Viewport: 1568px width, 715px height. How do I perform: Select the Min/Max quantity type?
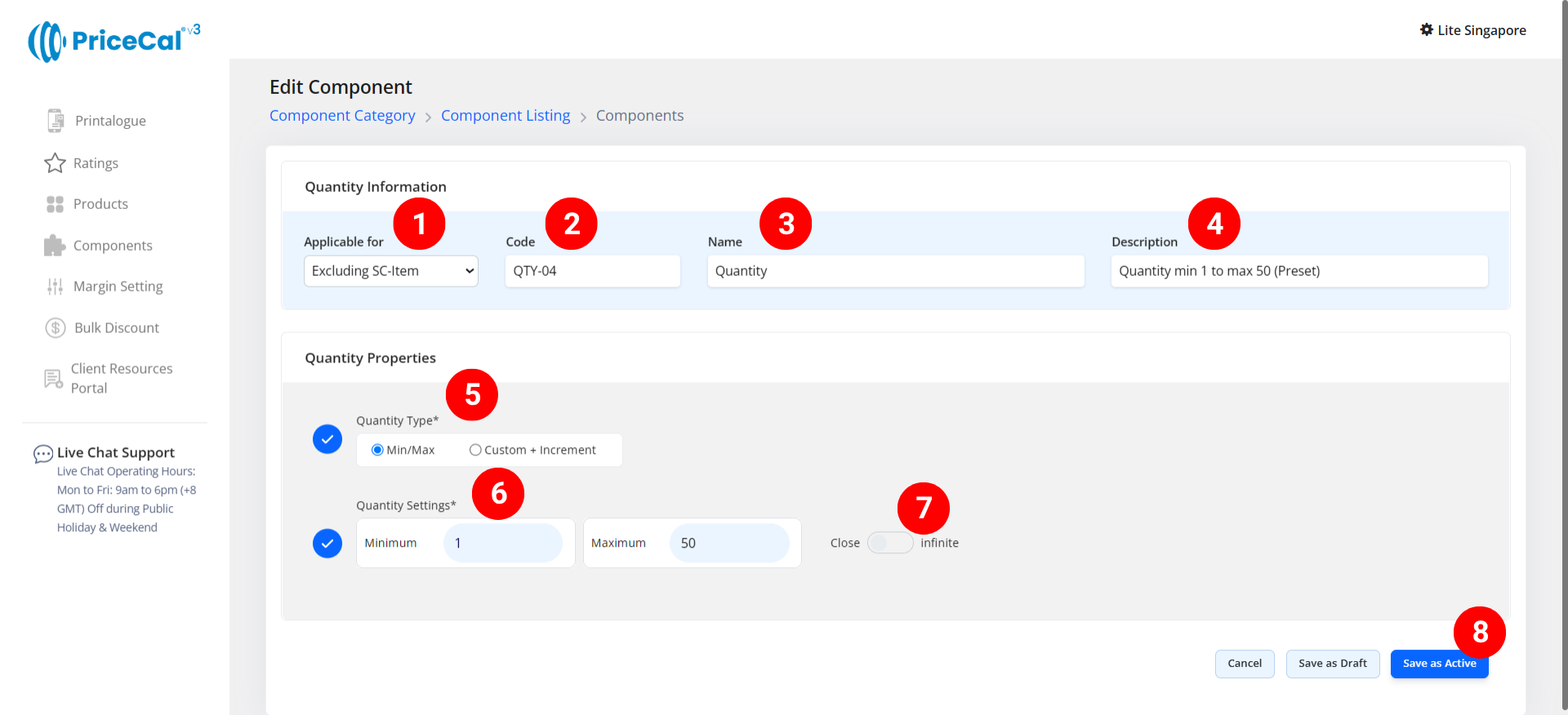[x=377, y=450]
